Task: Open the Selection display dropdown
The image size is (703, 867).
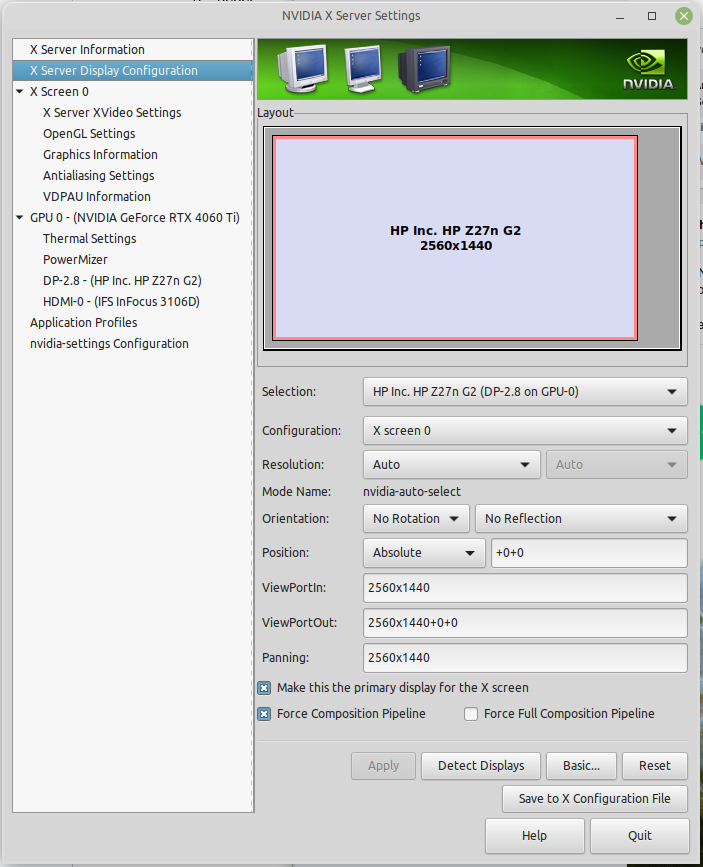Action: 525,392
